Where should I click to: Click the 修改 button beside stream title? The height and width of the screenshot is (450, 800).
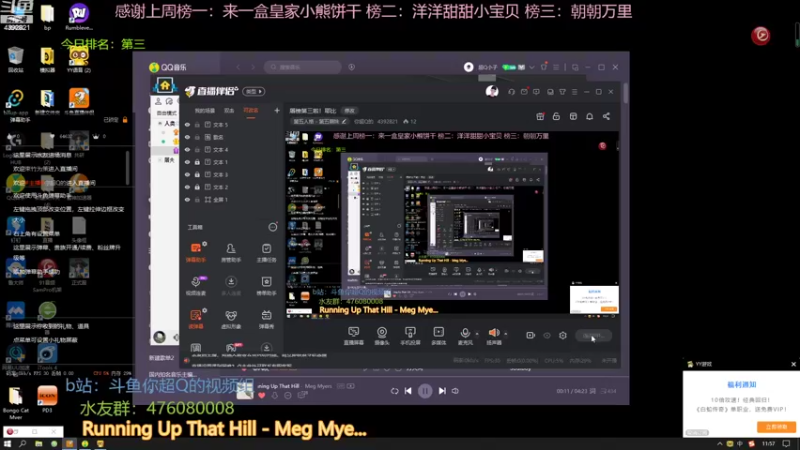pos(349,111)
